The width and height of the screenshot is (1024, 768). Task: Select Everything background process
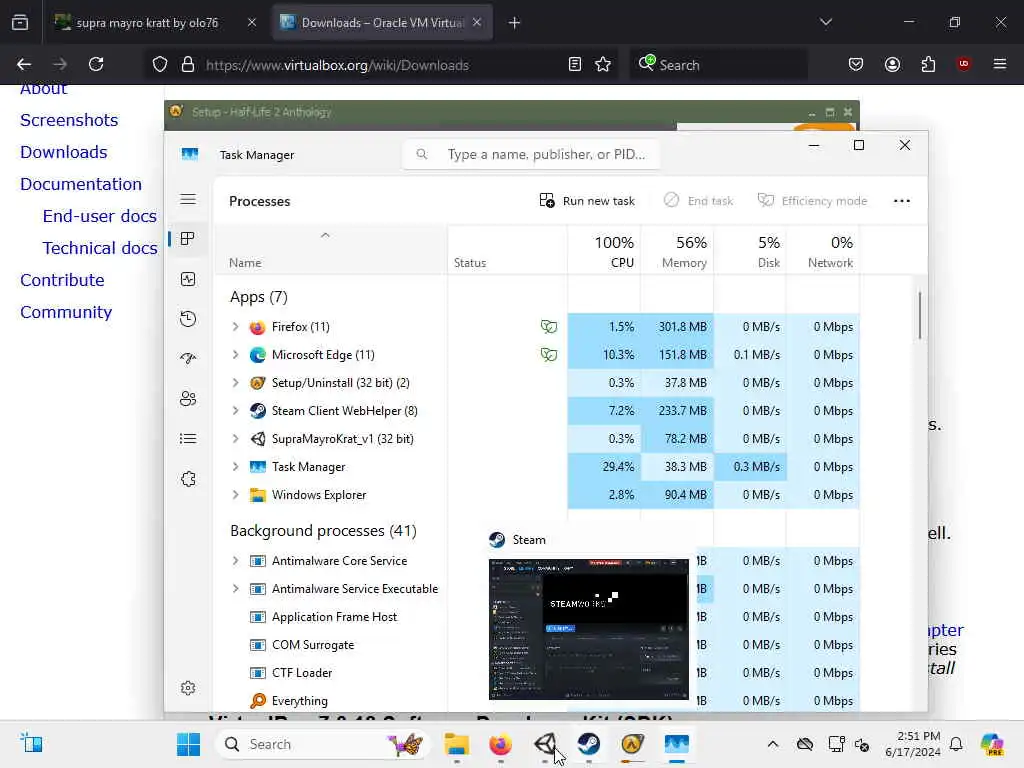[300, 701]
